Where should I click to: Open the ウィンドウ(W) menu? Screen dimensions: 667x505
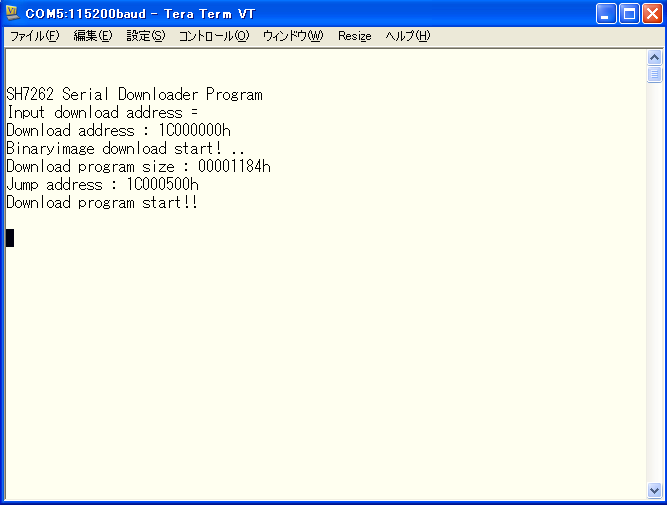[293, 36]
